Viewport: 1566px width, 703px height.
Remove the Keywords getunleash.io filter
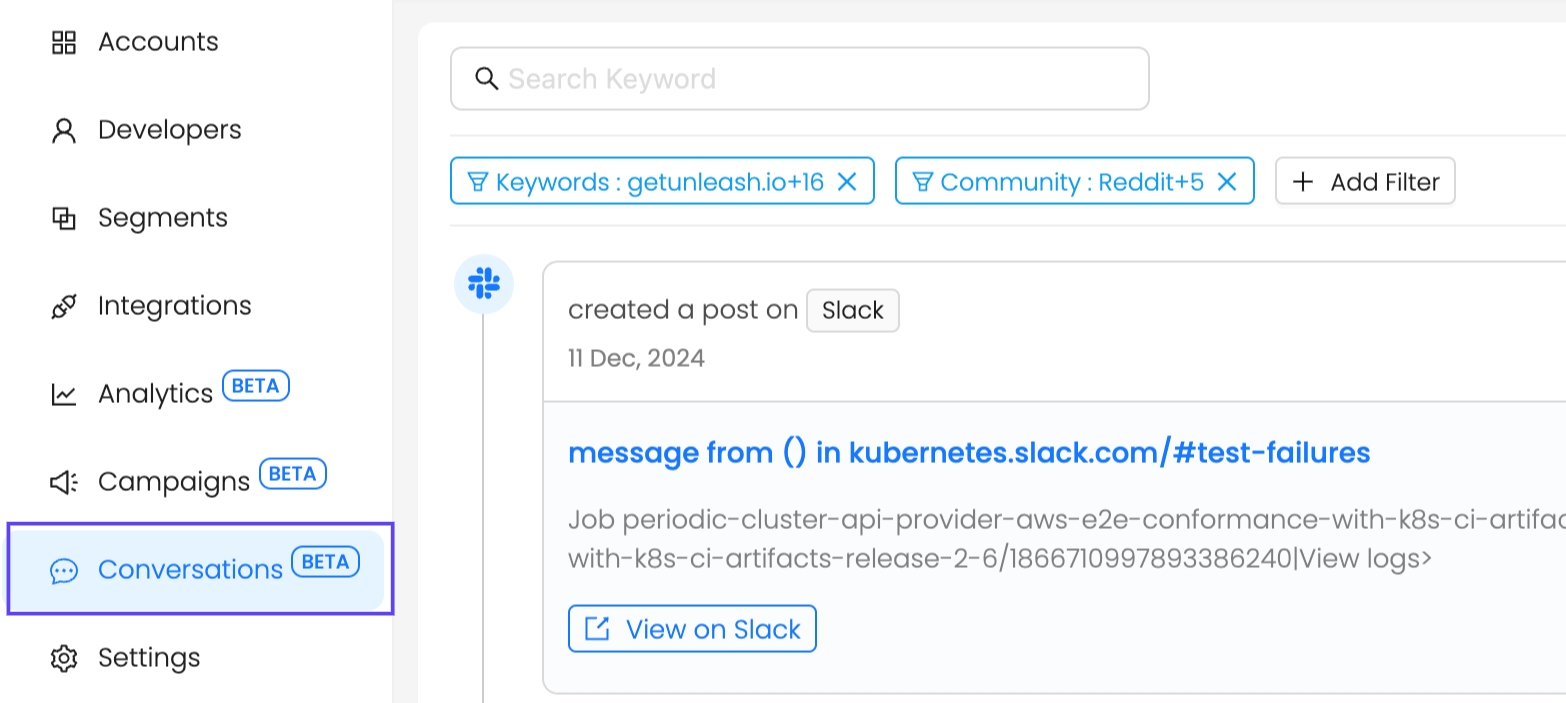[847, 181]
